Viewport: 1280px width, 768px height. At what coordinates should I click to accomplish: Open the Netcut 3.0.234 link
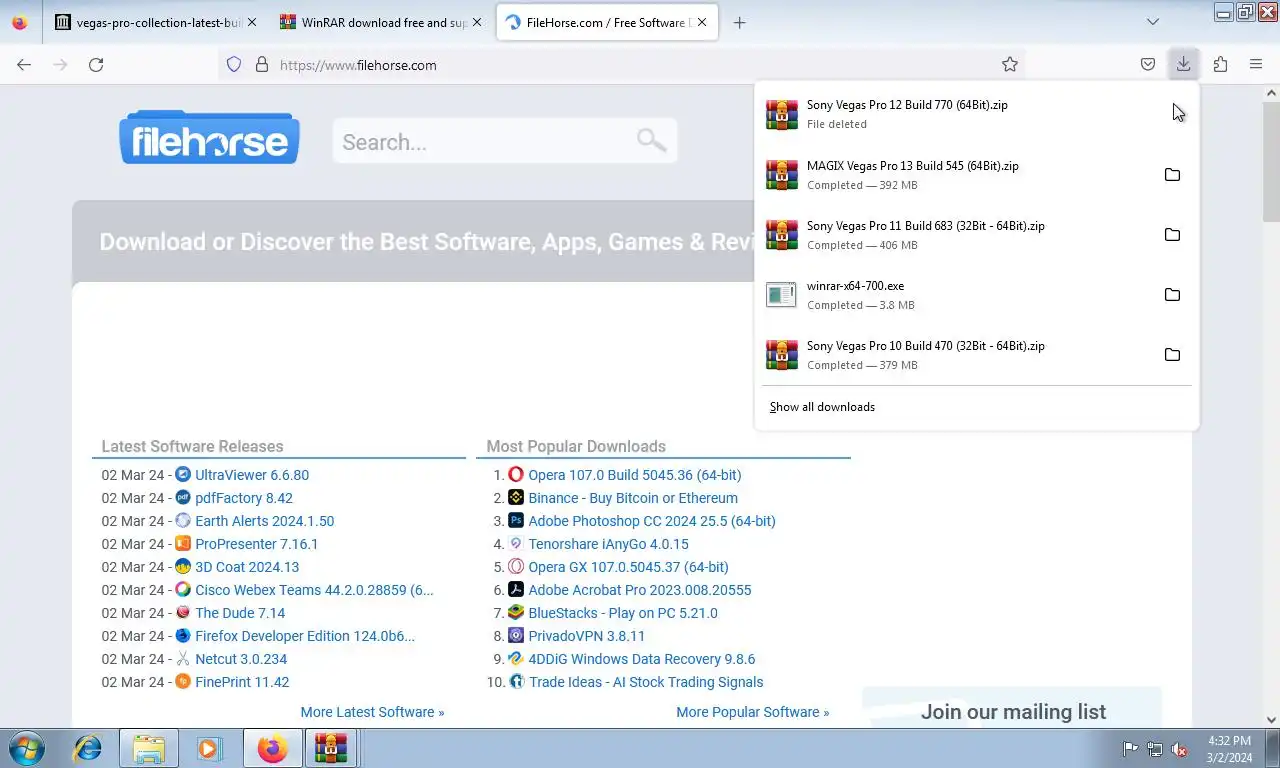coord(241,659)
